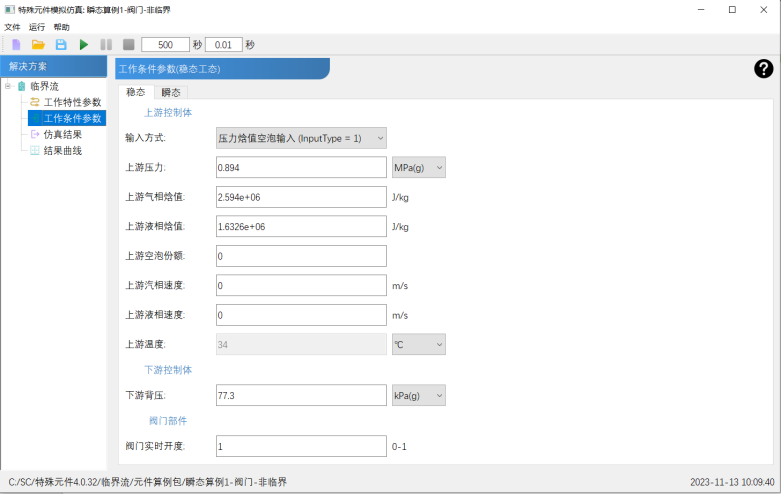Open a project with the folder icon

pyautogui.click(x=38, y=45)
